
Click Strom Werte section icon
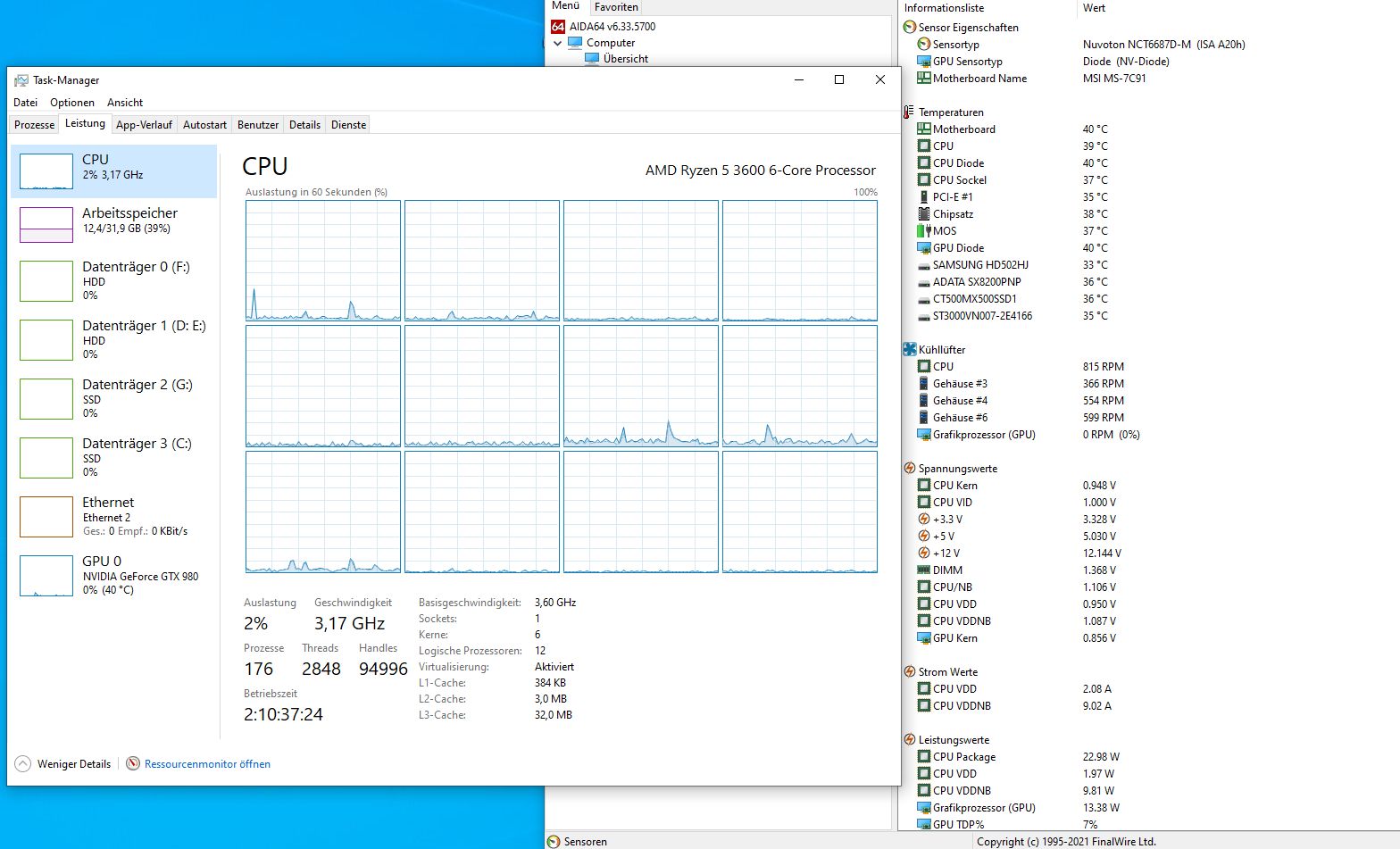pos(909,672)
